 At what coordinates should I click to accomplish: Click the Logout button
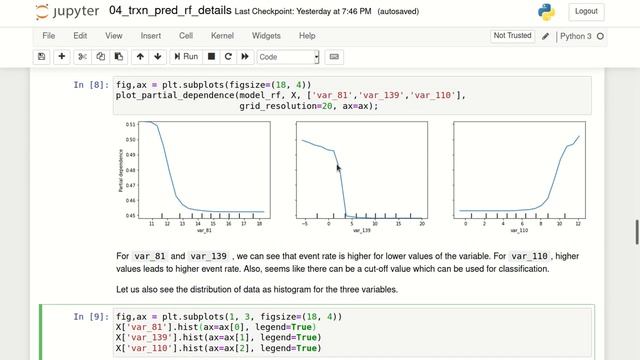pyautogui.click(x=586, y=11)
